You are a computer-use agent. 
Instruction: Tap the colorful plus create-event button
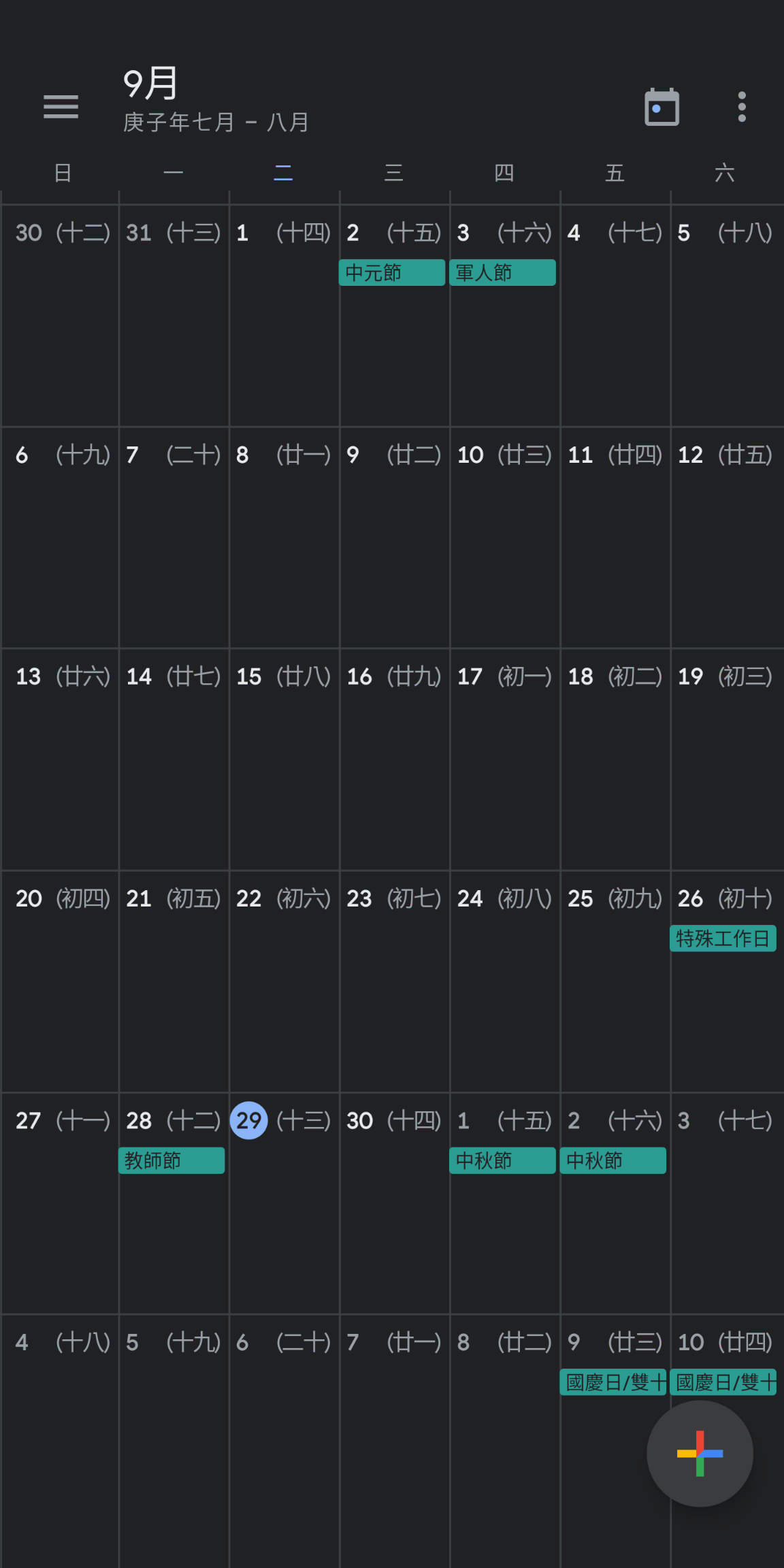pyautogui.click(x=700, y=1453)
